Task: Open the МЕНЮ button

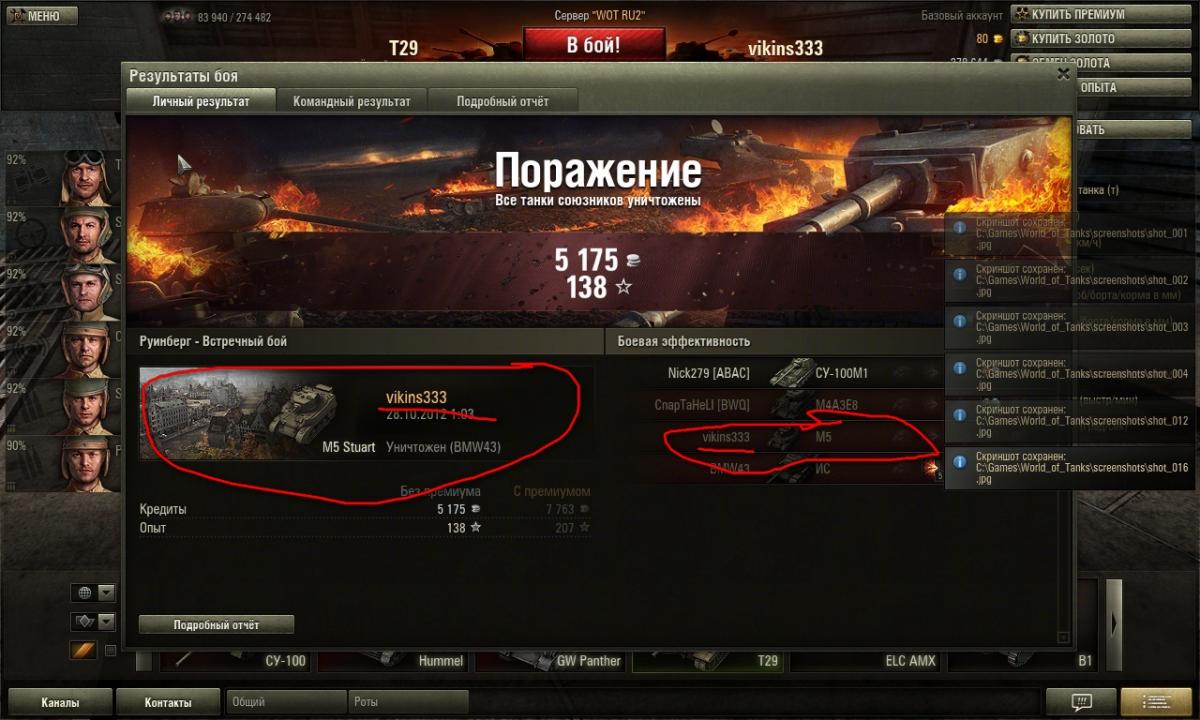Action: tap(37, 16)
